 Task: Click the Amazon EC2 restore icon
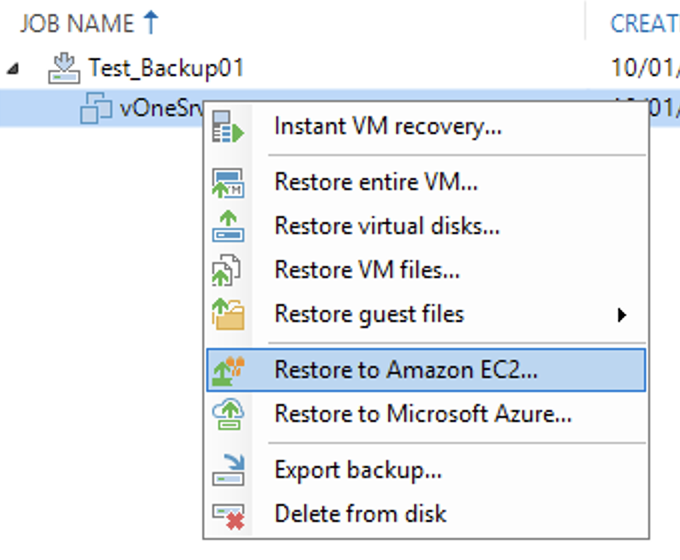228,371
